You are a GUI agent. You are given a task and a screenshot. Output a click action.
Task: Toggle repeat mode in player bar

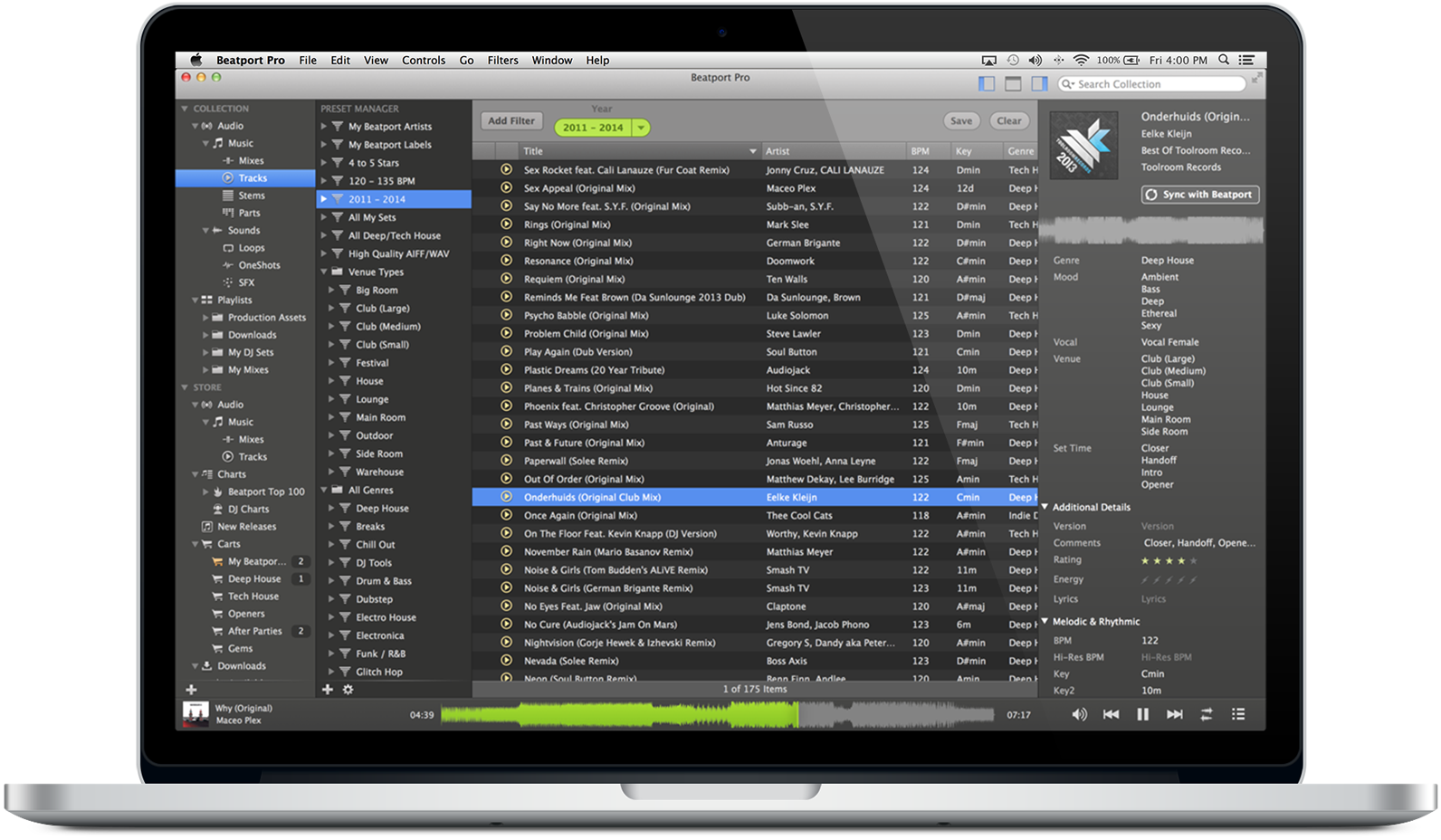click(1206, 714)
